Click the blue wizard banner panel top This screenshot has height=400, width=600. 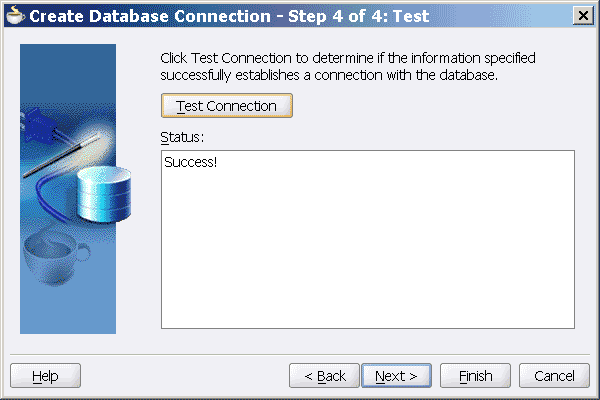tap(68, 65)
